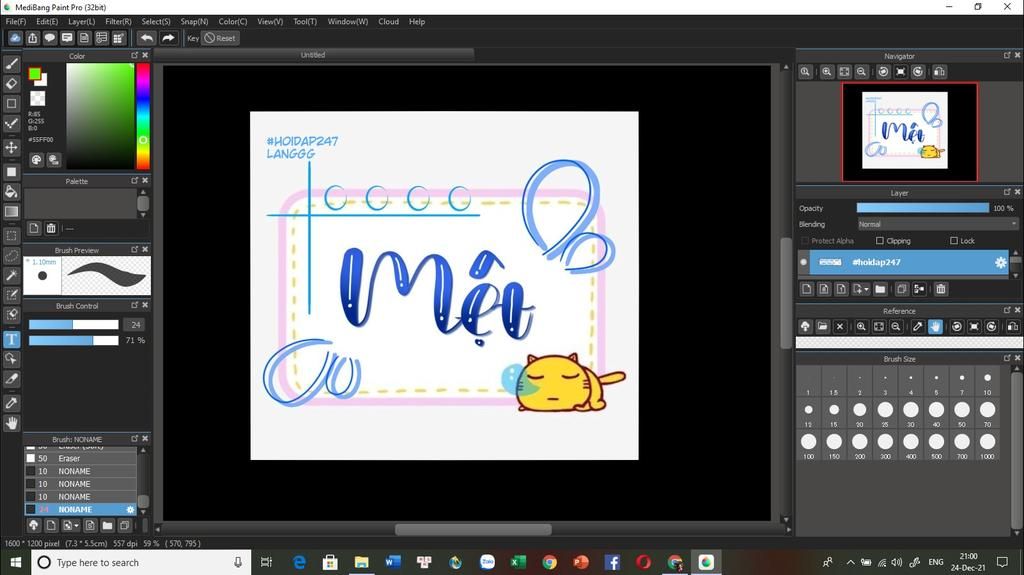Open the Select menu

coord(156,22)
